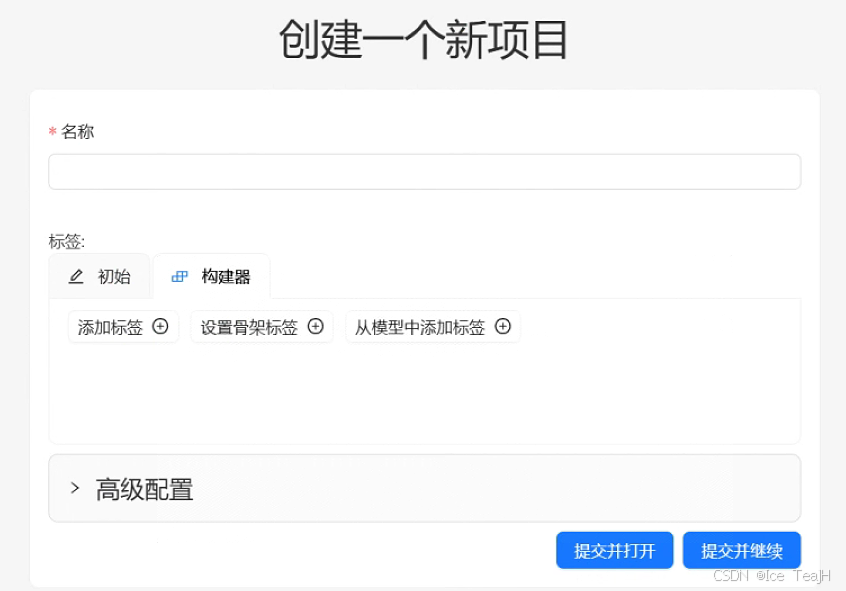Viewport: 846px width, 591px height.
Task: Click inside the 名称 name input field
Action: (x=423, y=171)
